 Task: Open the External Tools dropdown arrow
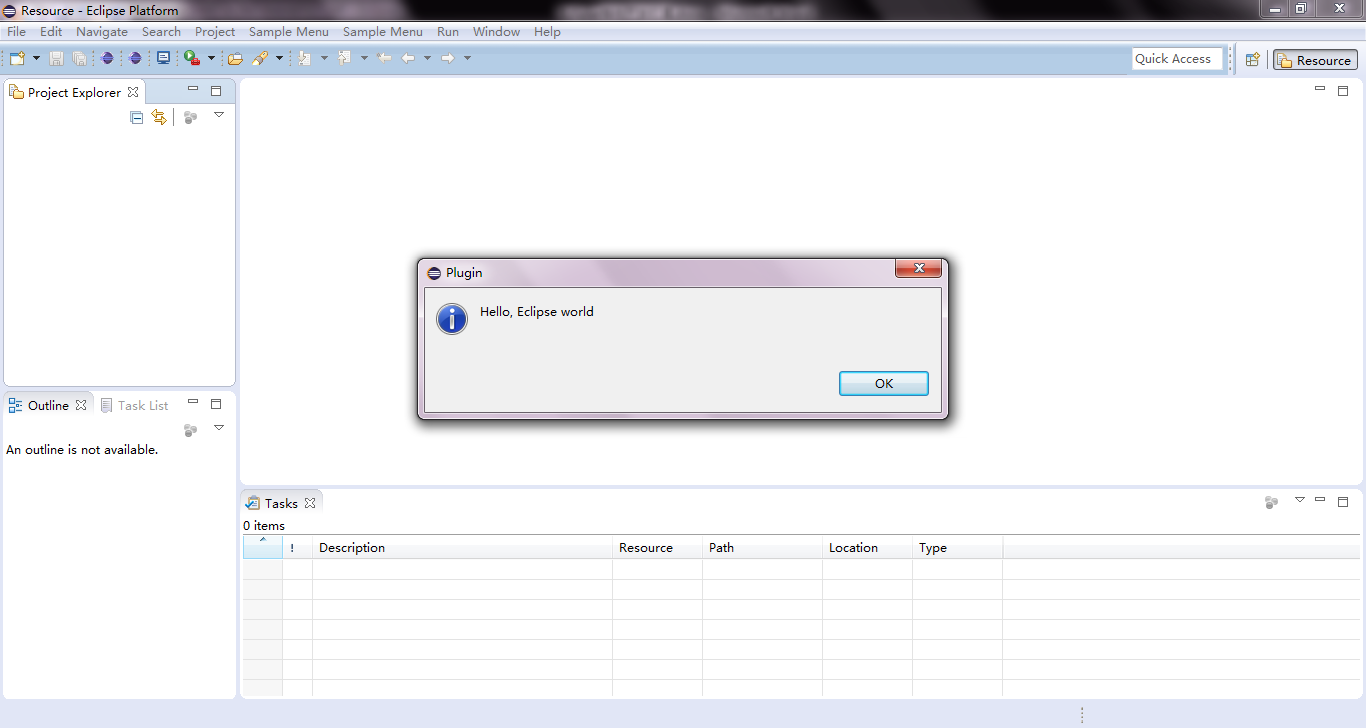211,59
